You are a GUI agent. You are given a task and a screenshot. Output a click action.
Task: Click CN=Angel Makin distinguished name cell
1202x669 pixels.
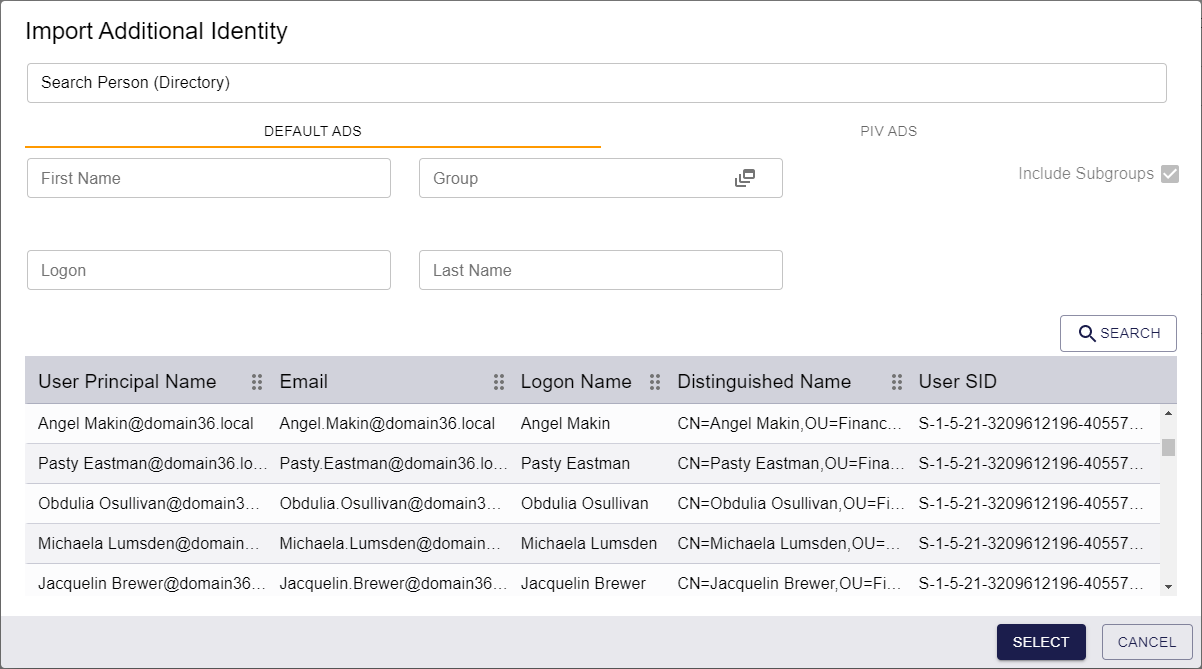[790, 424]
